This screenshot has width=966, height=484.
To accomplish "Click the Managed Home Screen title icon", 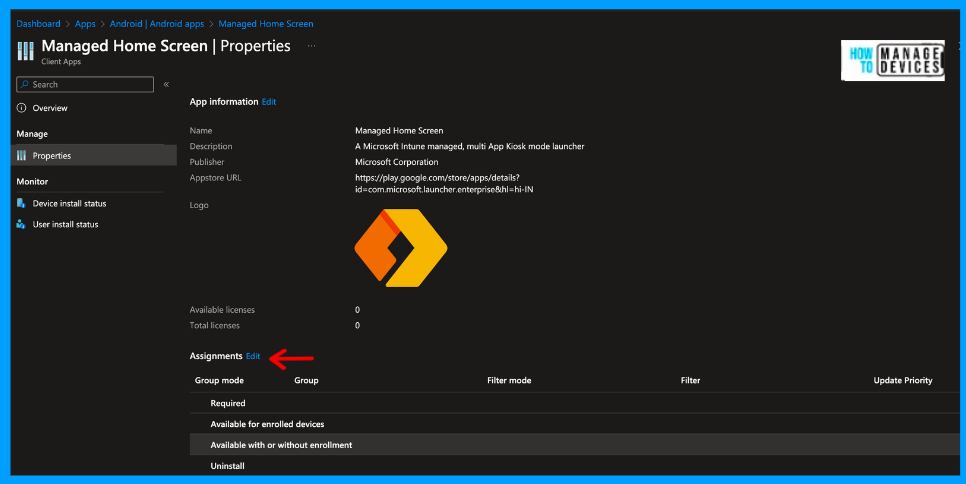I will (x=25, y=51).
